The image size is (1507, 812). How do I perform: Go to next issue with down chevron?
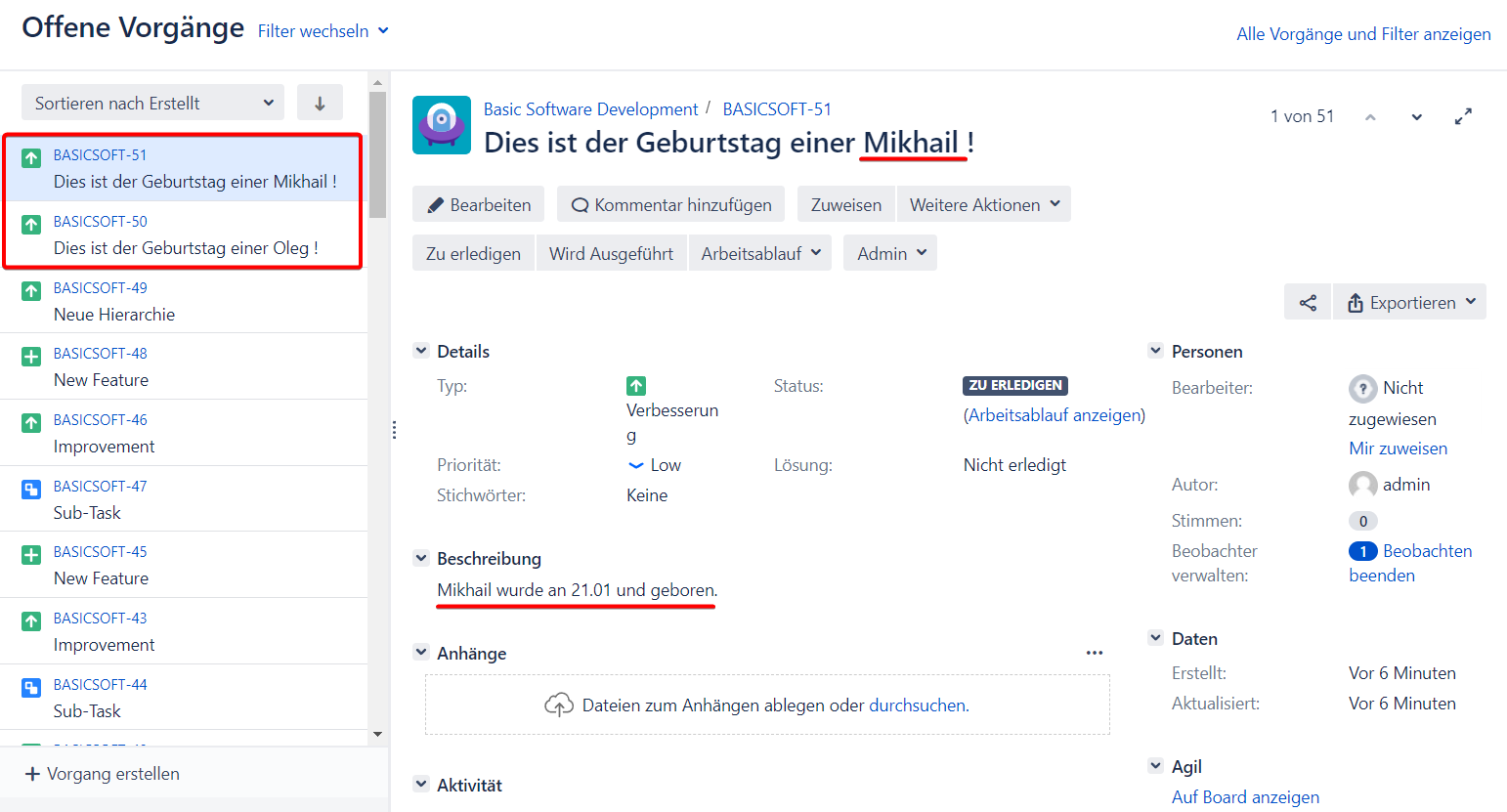pos(1416,117)
